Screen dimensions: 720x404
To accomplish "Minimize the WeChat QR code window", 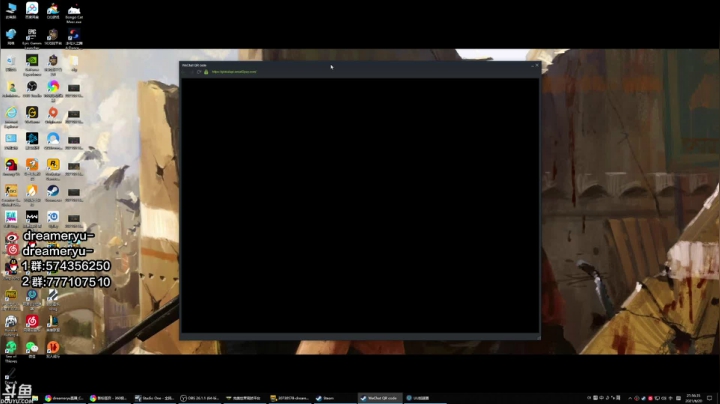I will [x=532, y=65].
